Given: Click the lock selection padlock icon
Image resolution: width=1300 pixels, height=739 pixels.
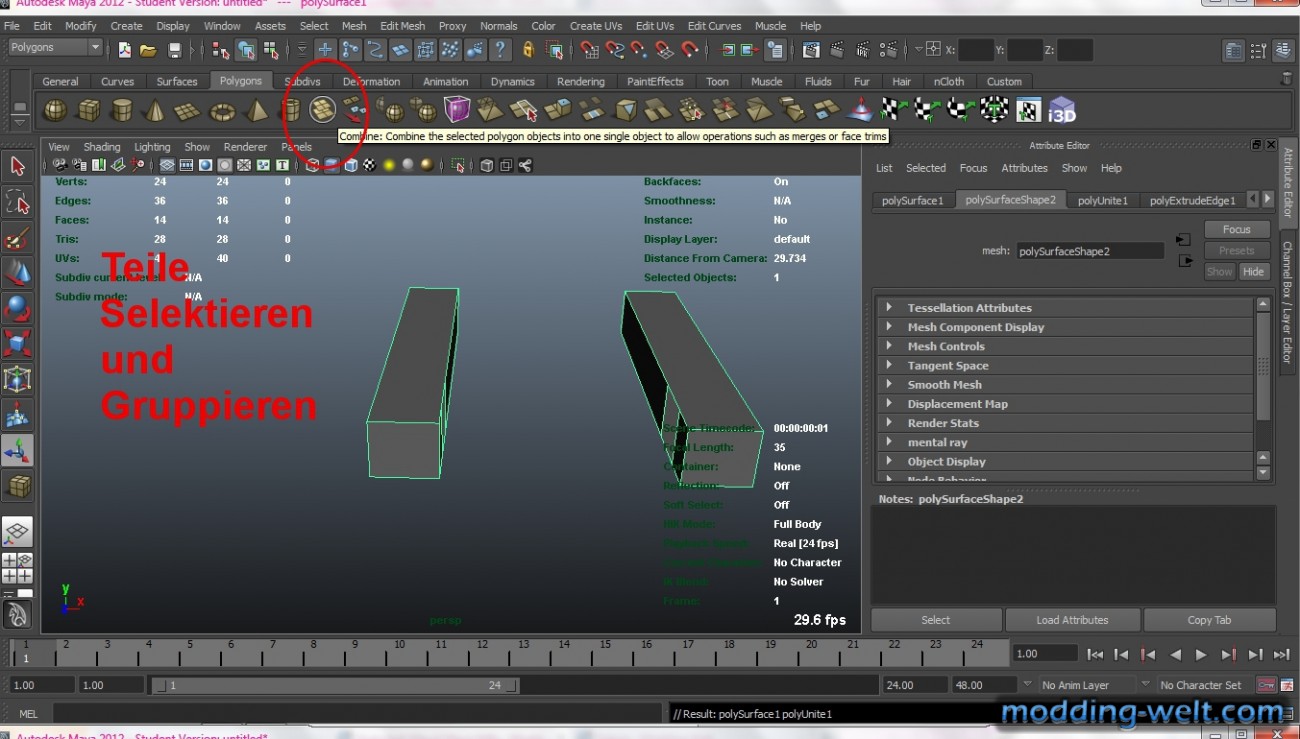Looking at the screenshot, I should [529, 49].
